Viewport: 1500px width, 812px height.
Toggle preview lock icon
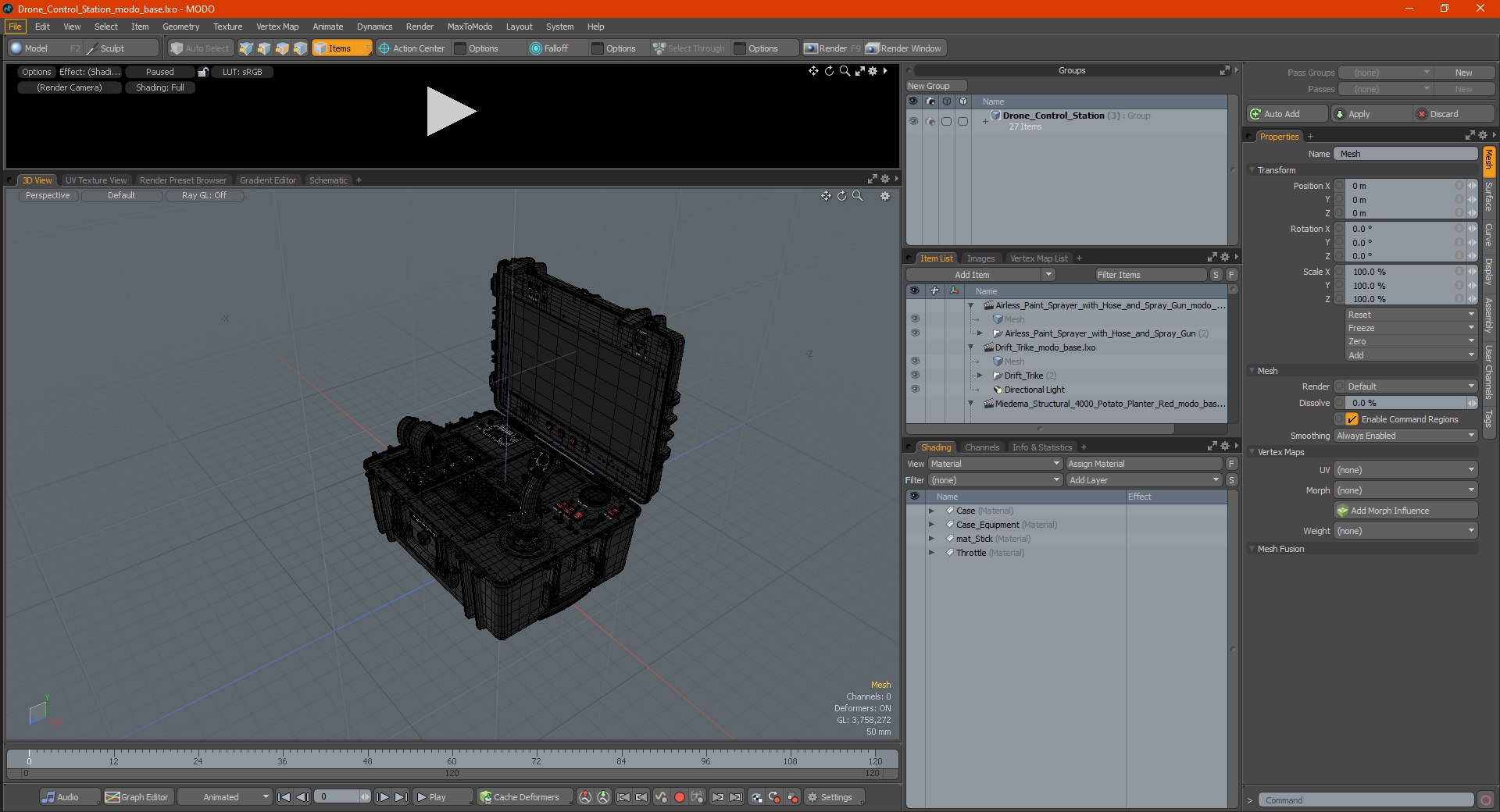tap(203, 72)
